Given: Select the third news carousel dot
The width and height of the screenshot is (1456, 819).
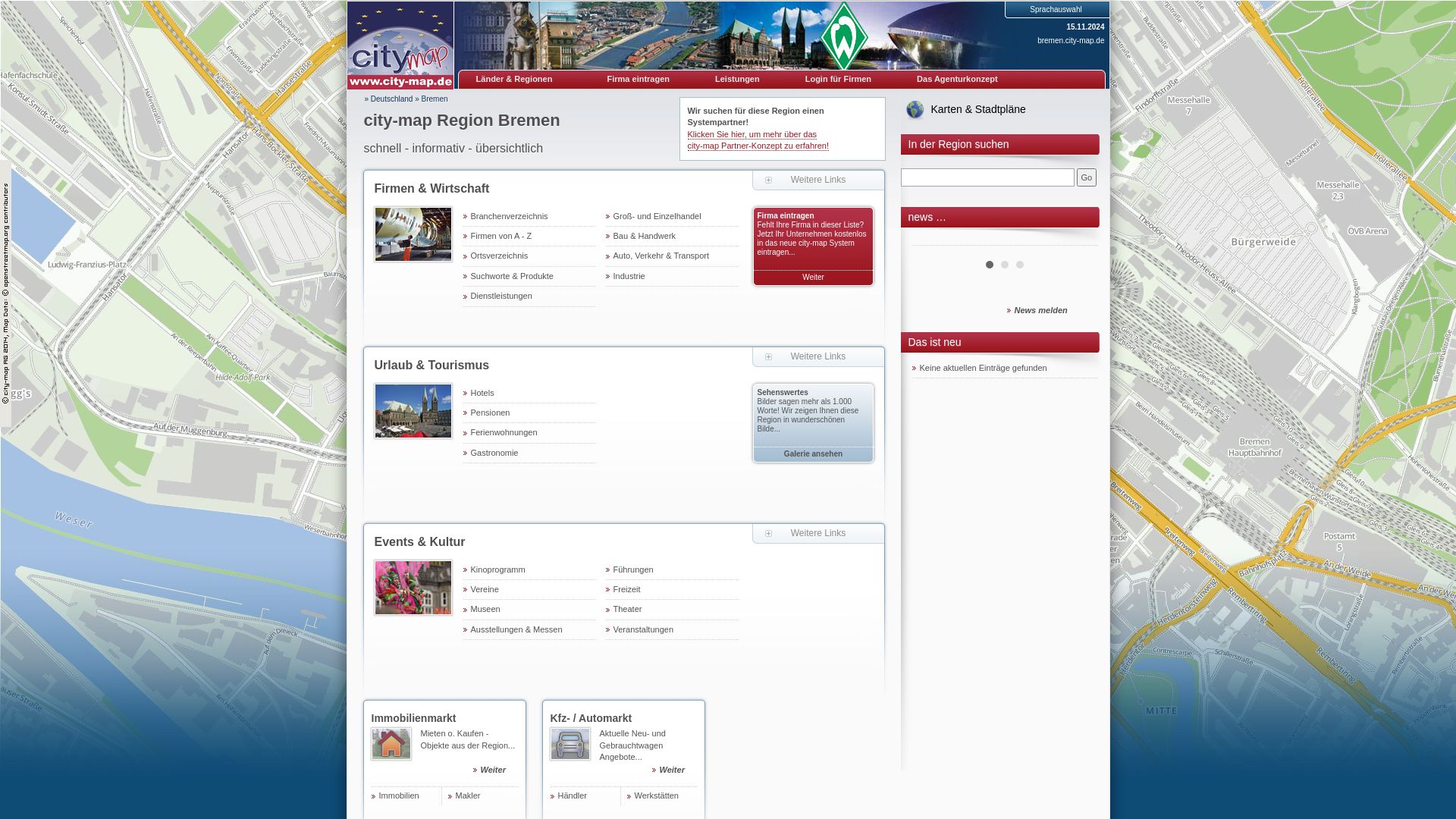Looking at the screenshot, I should pyautogui.click(x=1020, y=265).
